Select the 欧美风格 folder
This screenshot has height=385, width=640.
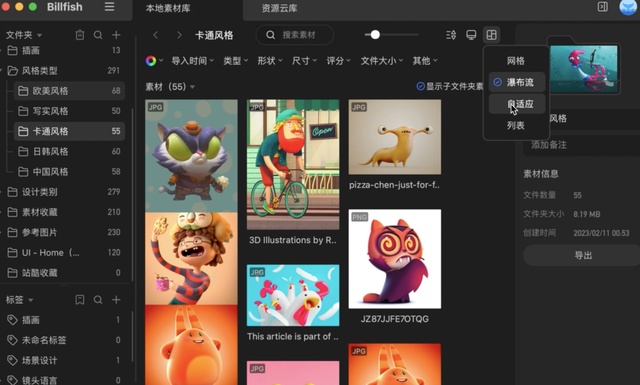tap(69, 91)
